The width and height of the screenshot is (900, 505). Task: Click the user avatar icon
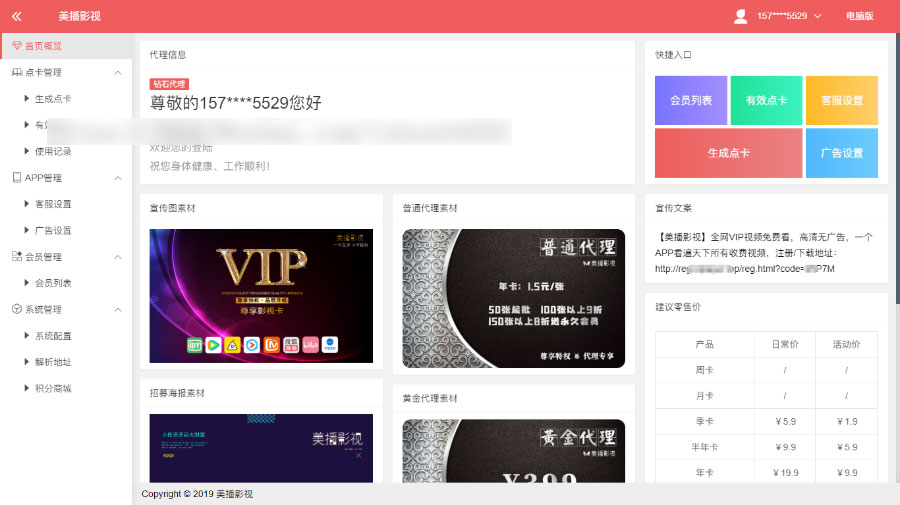tap(740, 16)
